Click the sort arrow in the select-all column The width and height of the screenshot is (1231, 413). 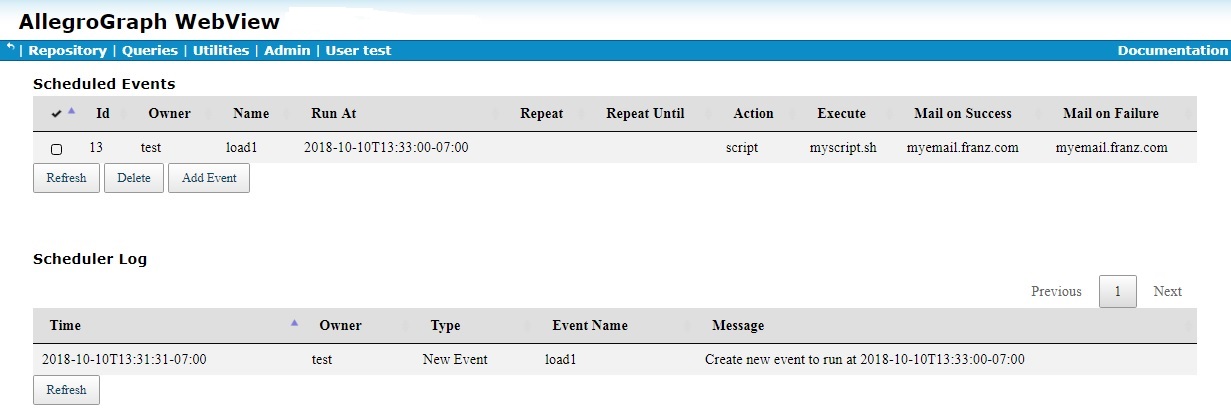coord(71,110)
